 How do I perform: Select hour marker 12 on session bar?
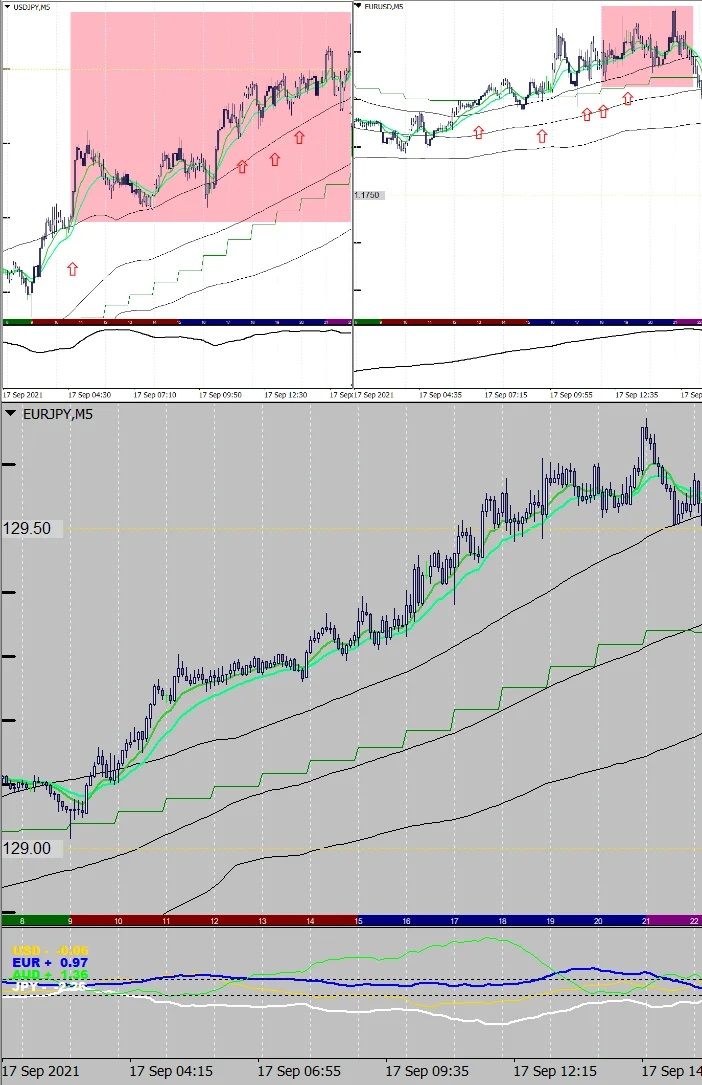coord(214,921)
